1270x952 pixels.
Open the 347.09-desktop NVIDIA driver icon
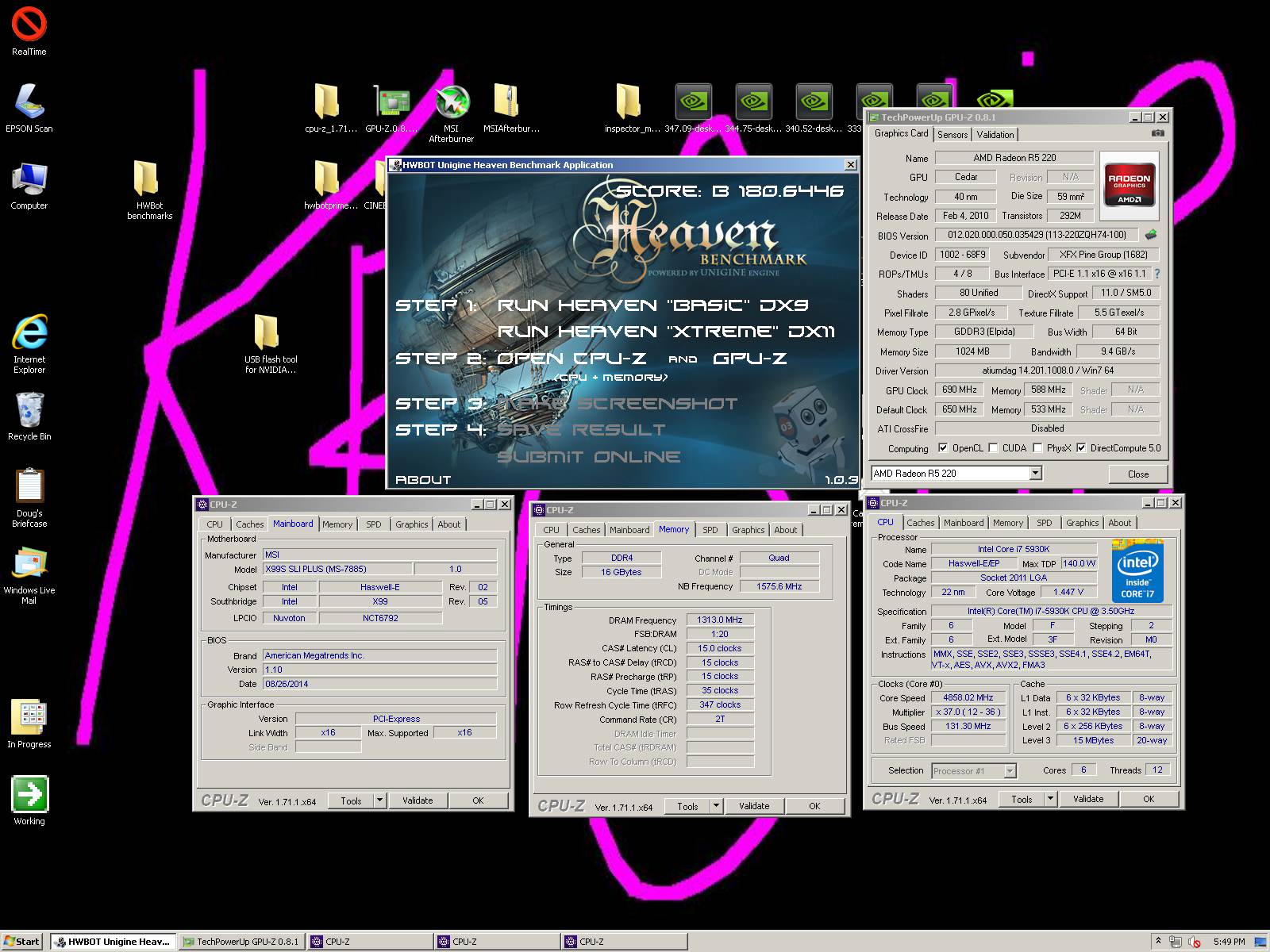[x=693, y=109]
